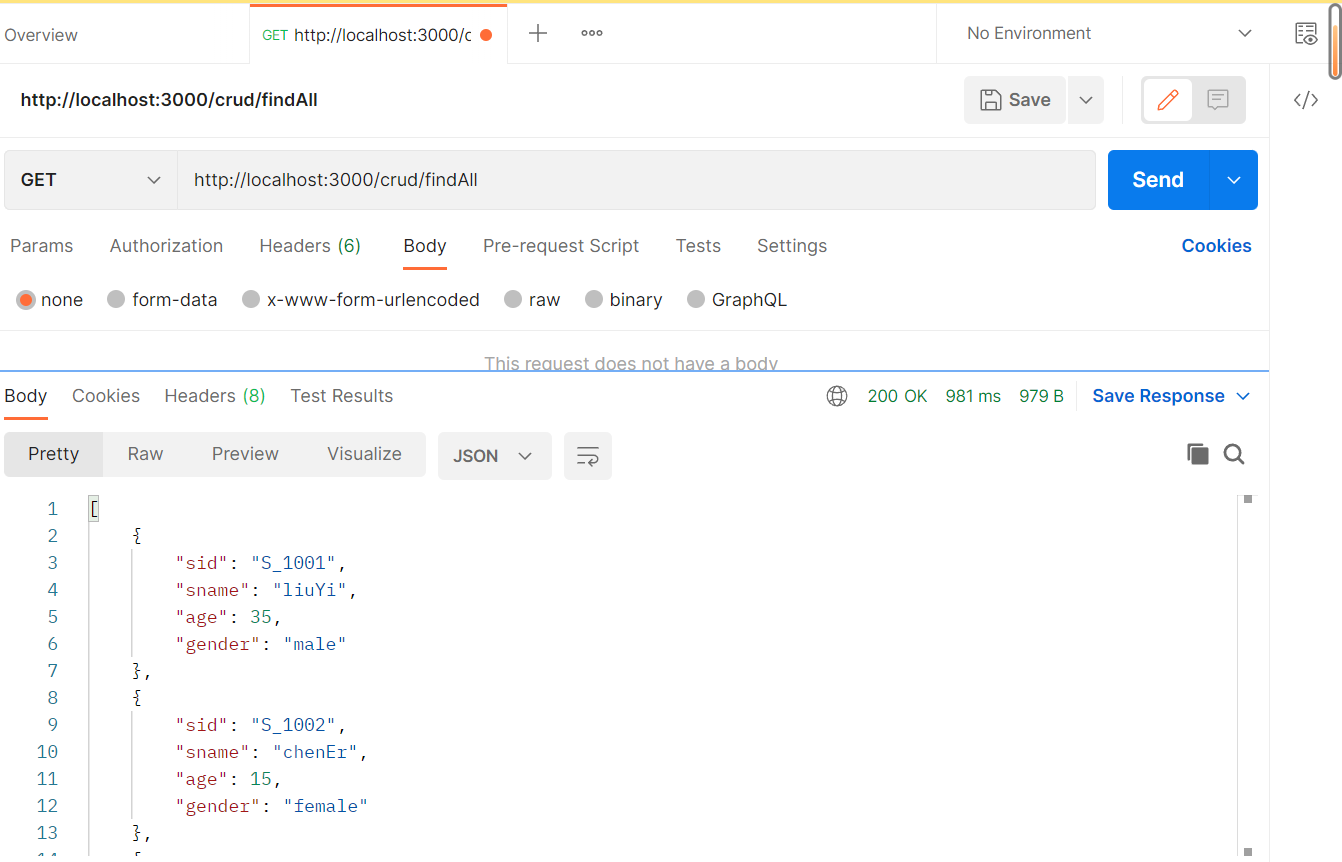
Task: Open the Test Results tab
Action: pyautogui.click(x=342, y=396)
